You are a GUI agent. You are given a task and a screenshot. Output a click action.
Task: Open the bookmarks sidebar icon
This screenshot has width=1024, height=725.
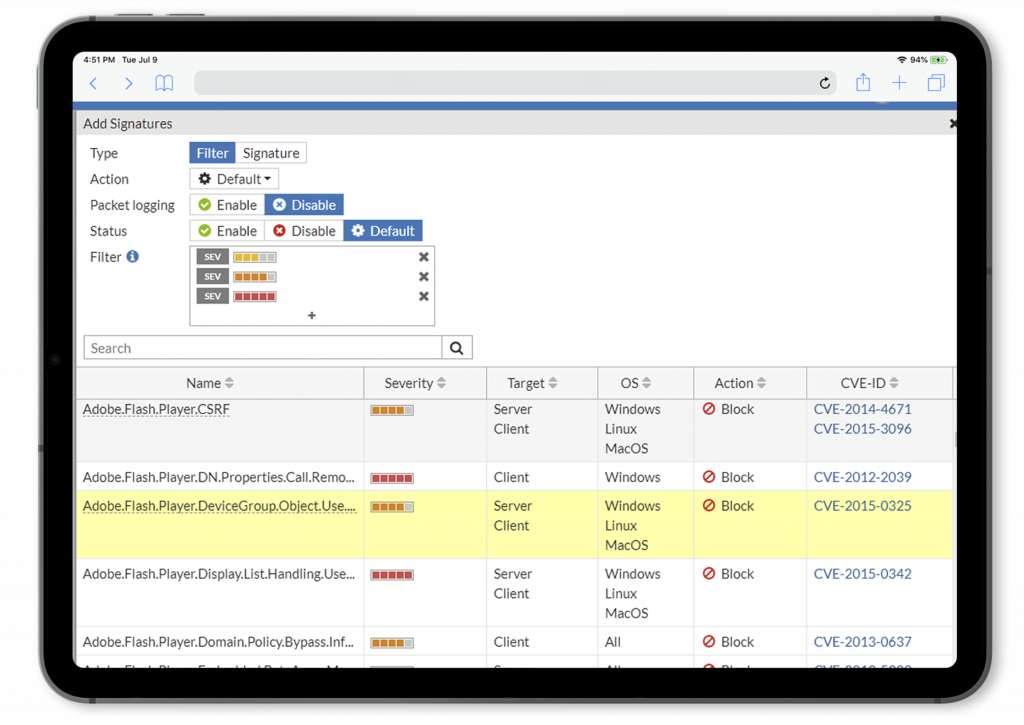point(163,83)
